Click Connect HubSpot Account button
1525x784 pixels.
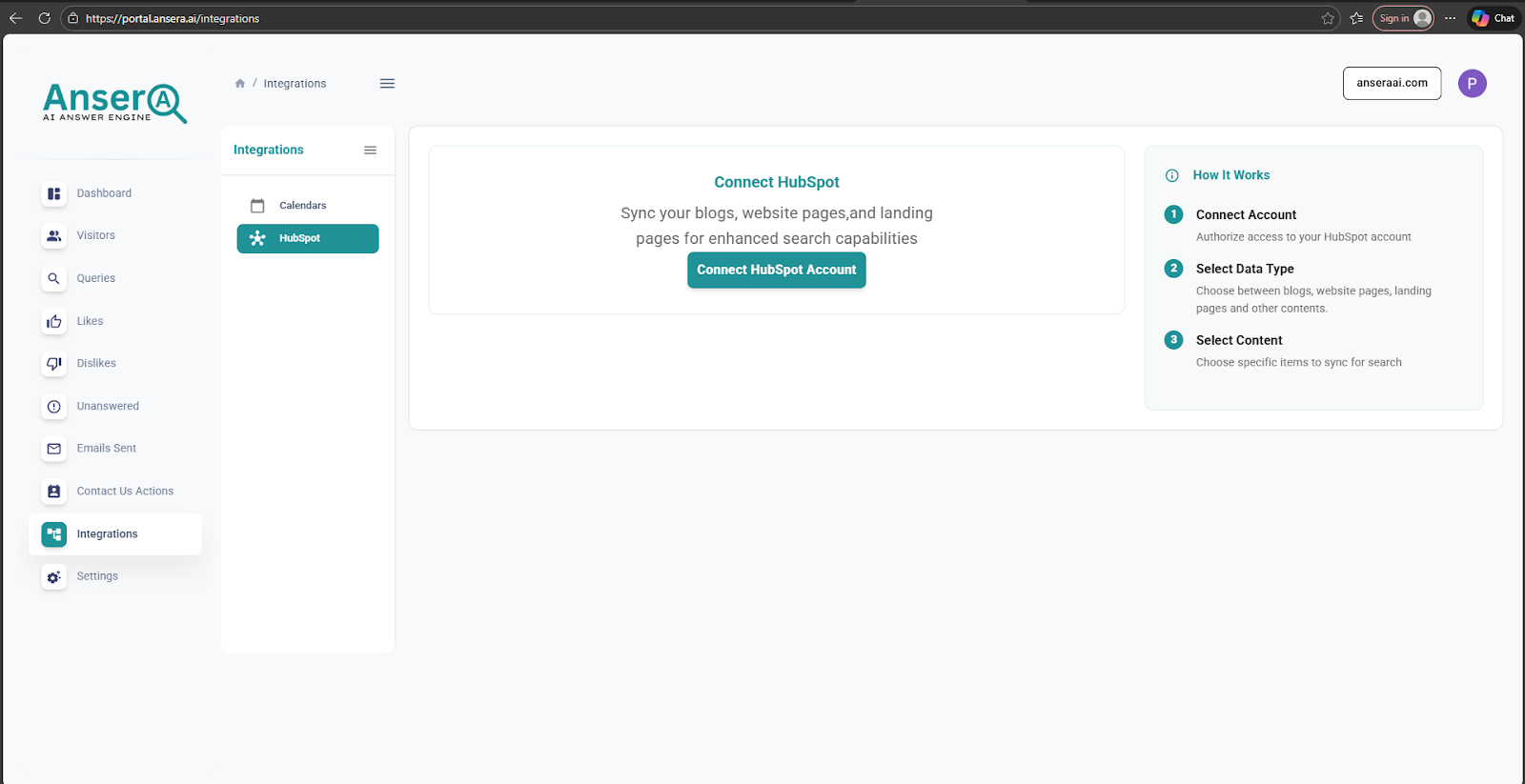point(776,271)
